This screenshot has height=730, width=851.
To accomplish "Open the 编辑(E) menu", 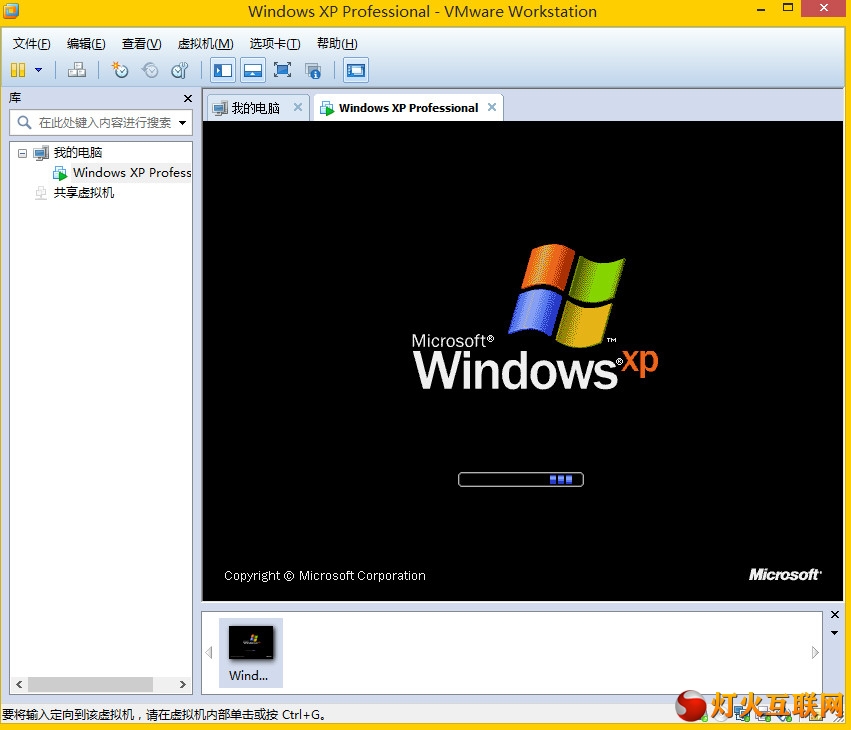I will click(86, 43).
